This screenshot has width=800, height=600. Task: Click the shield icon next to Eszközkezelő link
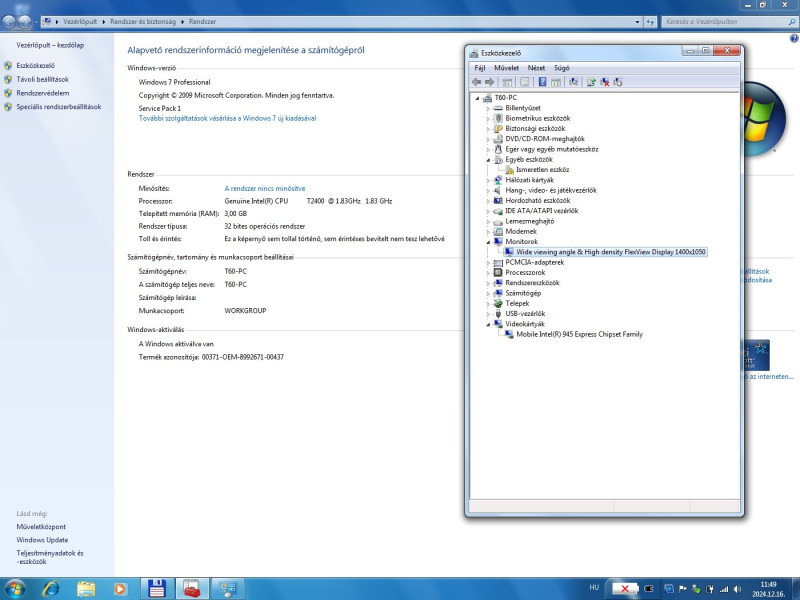pos(8,65)
